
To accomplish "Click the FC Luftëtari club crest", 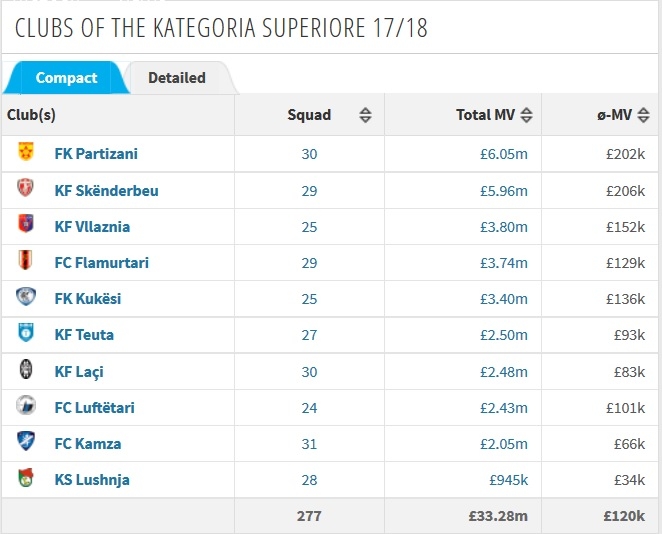I will point(26,405).
